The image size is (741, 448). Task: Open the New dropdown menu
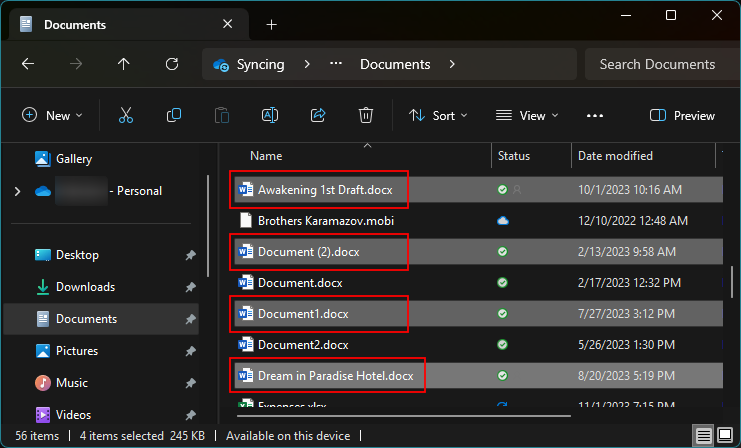(x=52, y=115)
